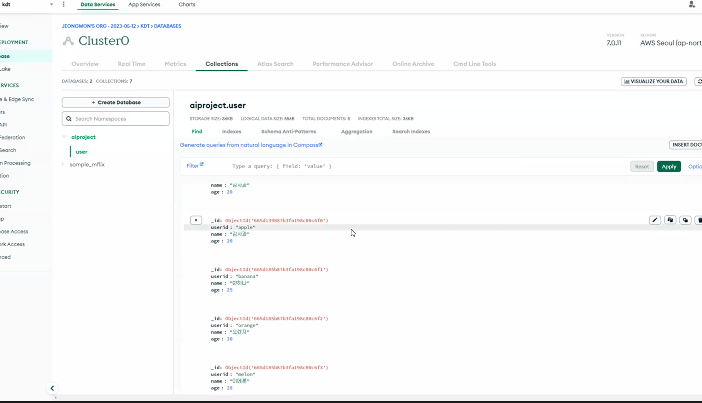Screen dimensions: 702x403
Task: Select the user collection in the tree
Action: pyautogui.click(x=81, y=152)
